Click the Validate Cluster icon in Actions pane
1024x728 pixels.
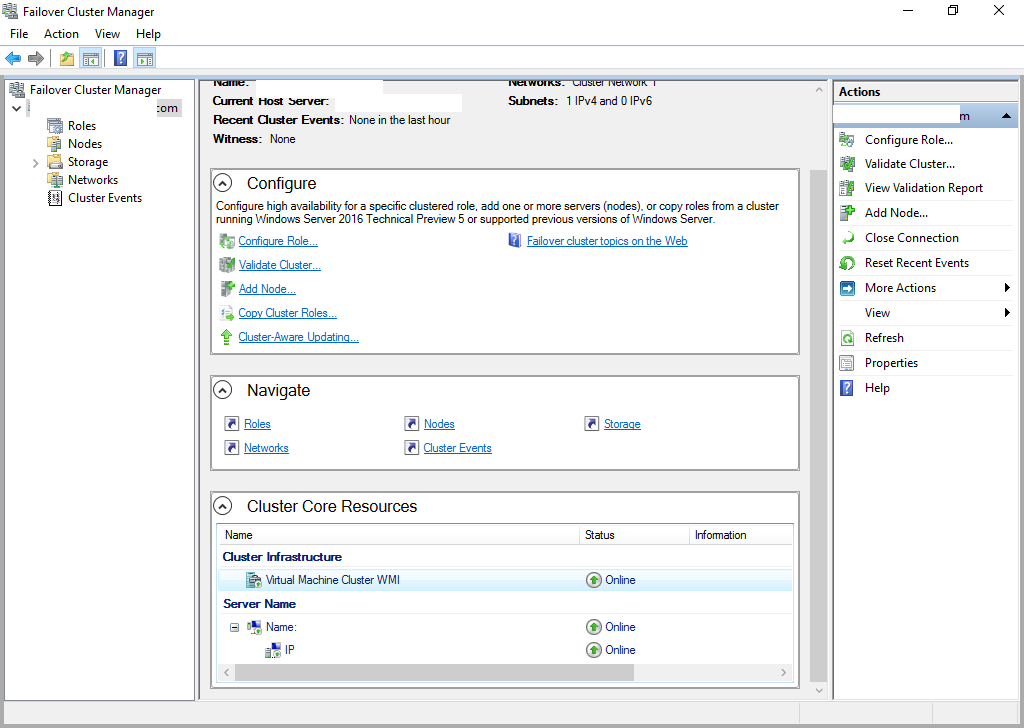click(847, 164)
